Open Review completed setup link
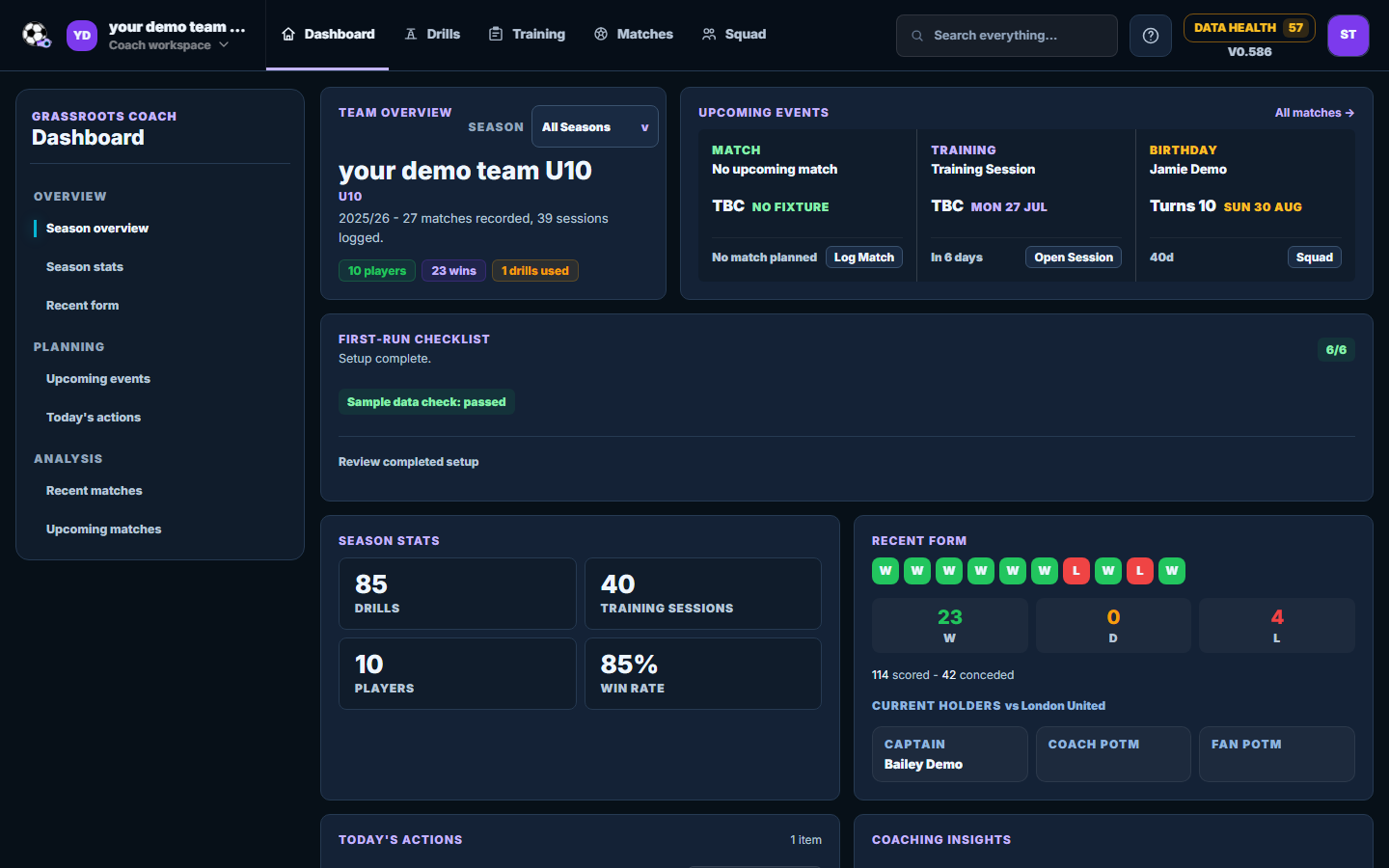The width and height of the screenshot is (1389, 868). pos(409,462)
